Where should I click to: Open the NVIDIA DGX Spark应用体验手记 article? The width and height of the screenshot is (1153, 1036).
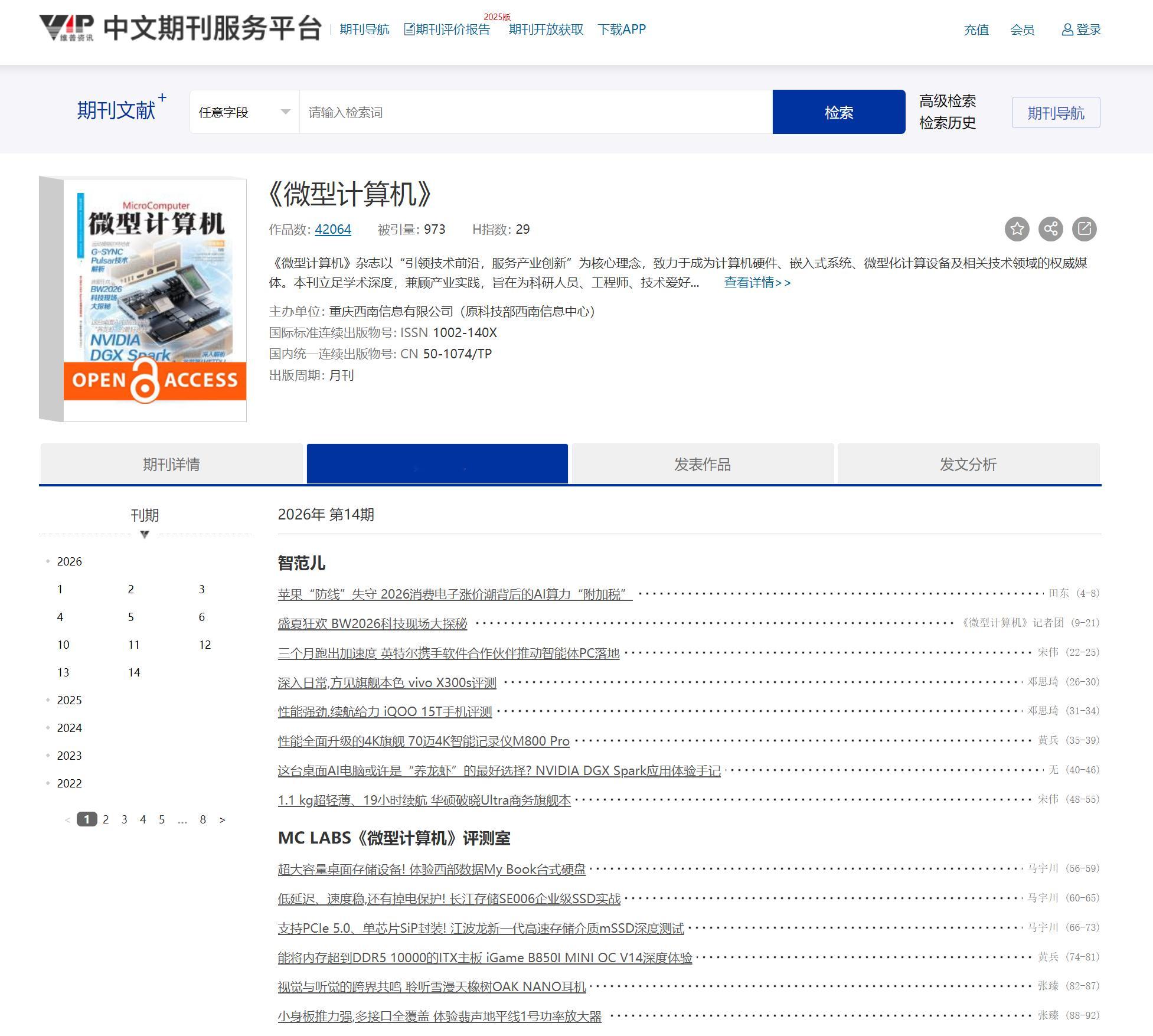coord(499,770)
